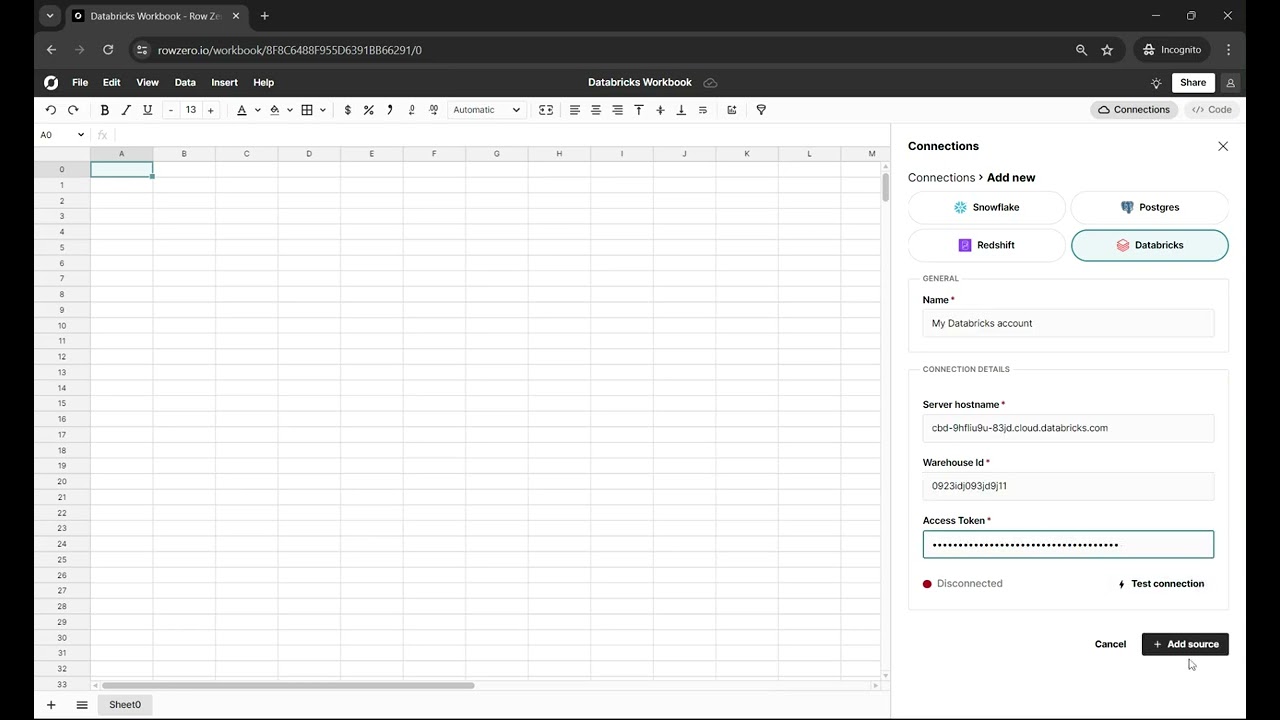Open the all sheets list icon
Screen dimensions: 1280x720
82,705
